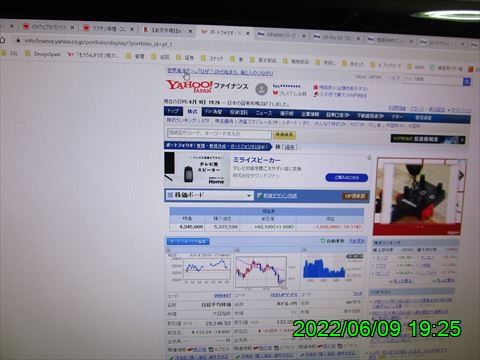
Task: Close the ポートフォリオ browser tab
Action: (248, 33)
